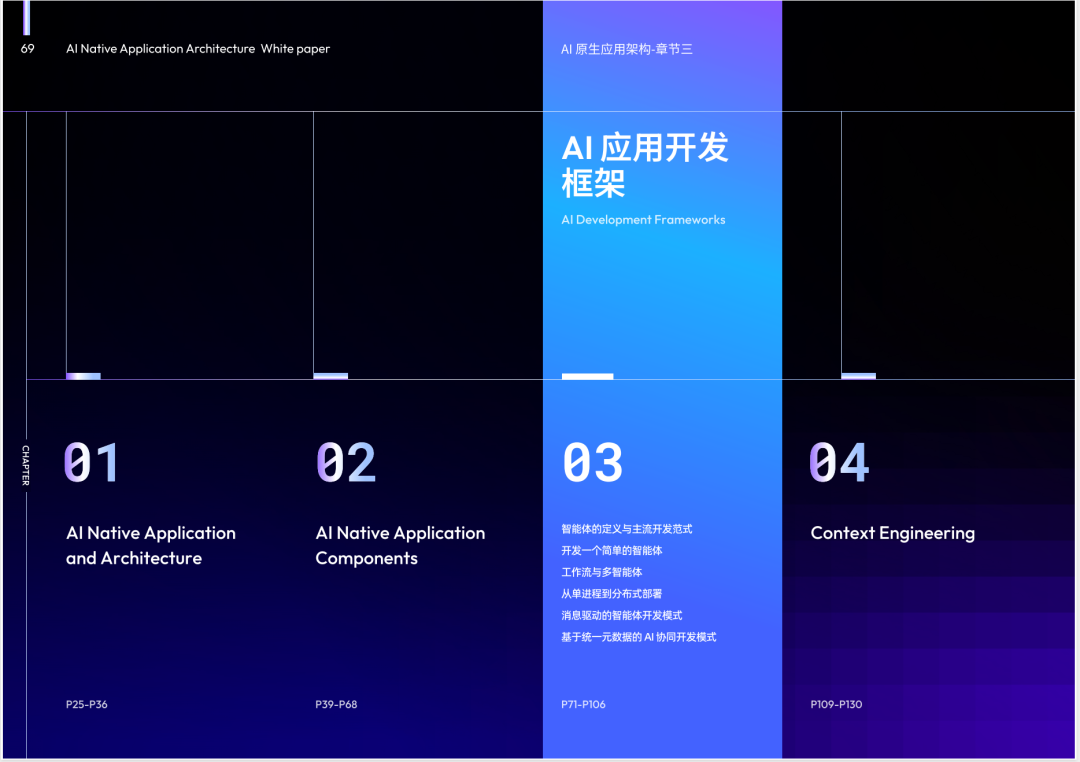Select chapter number "03"

pyautogui.click(x=592, y=462)
